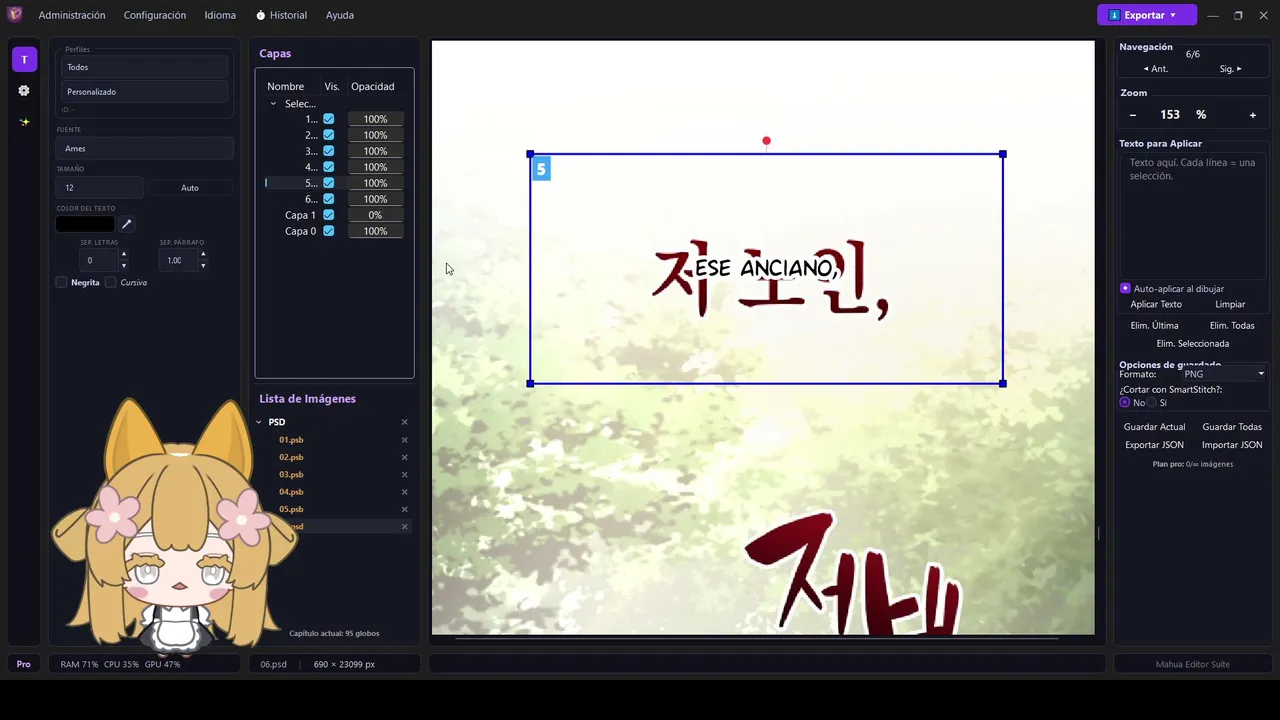The image size is (1280, 720).
Task: Open the Formato PNG dropdown
Action: (1223, 374)
